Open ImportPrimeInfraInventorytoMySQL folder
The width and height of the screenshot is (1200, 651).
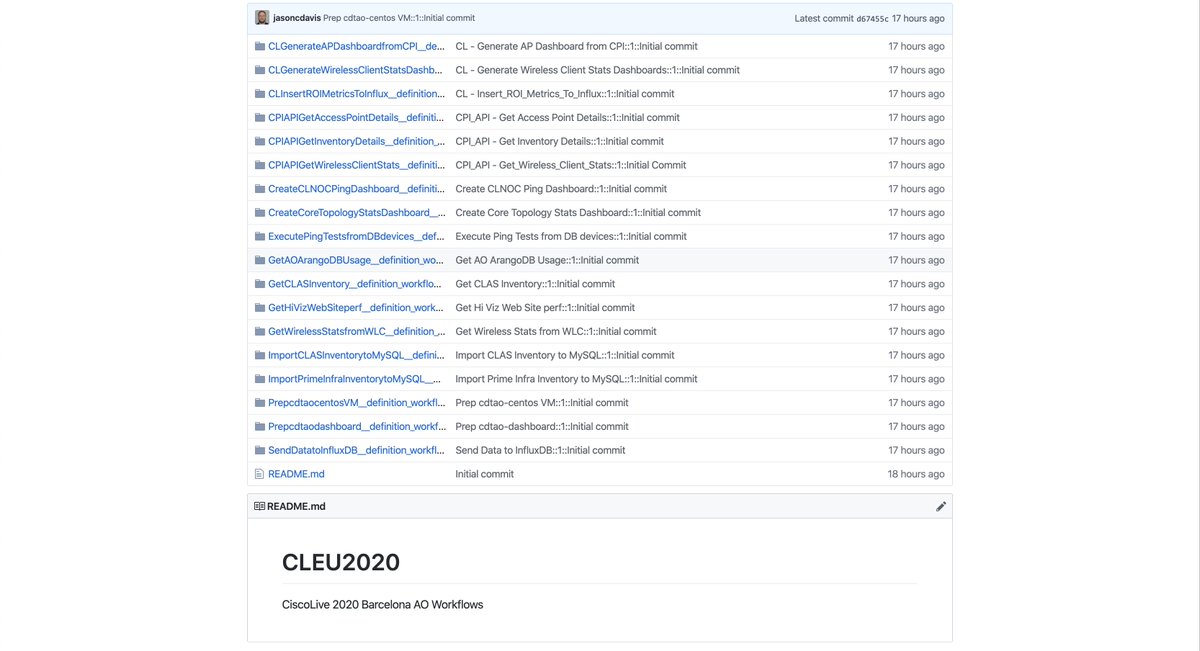[356, 379]
